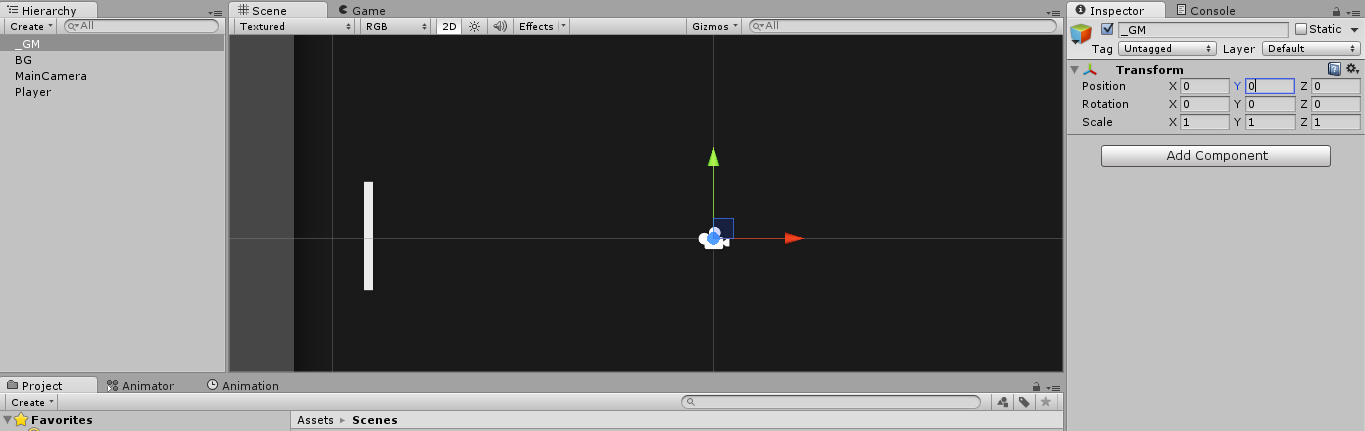Switch to the Console tab
Viewport: 1365px width, 431px height.
tap(1205, 10)
